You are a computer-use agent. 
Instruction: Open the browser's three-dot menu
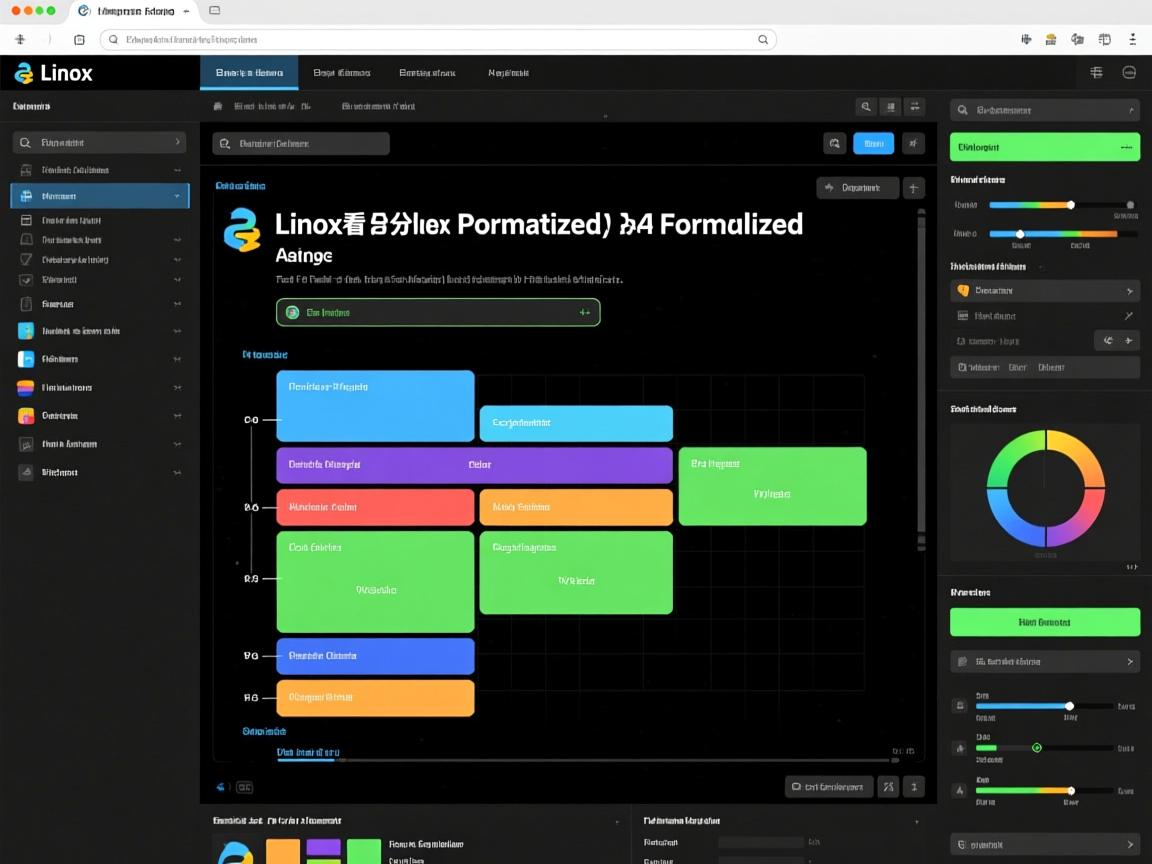click(1132, 40)
